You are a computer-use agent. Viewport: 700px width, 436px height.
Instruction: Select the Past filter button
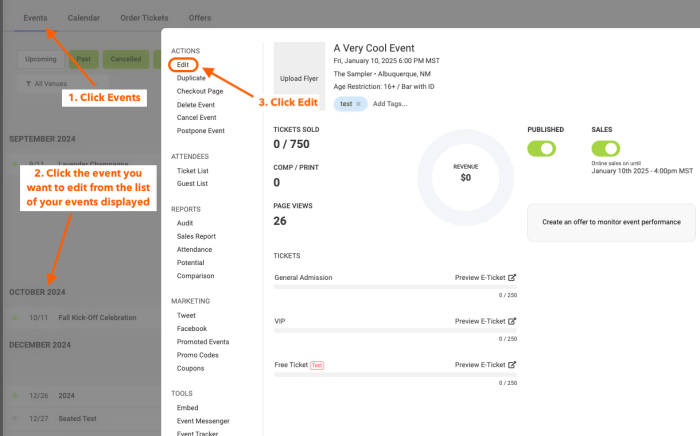coord(83,59)
